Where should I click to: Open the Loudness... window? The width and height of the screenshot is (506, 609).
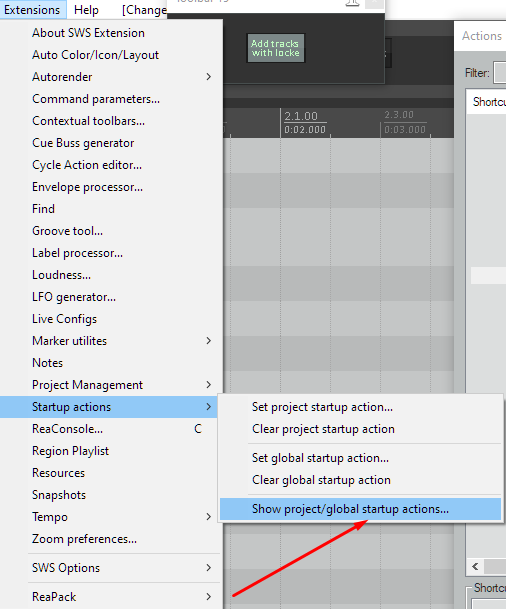tap(111, 275)
